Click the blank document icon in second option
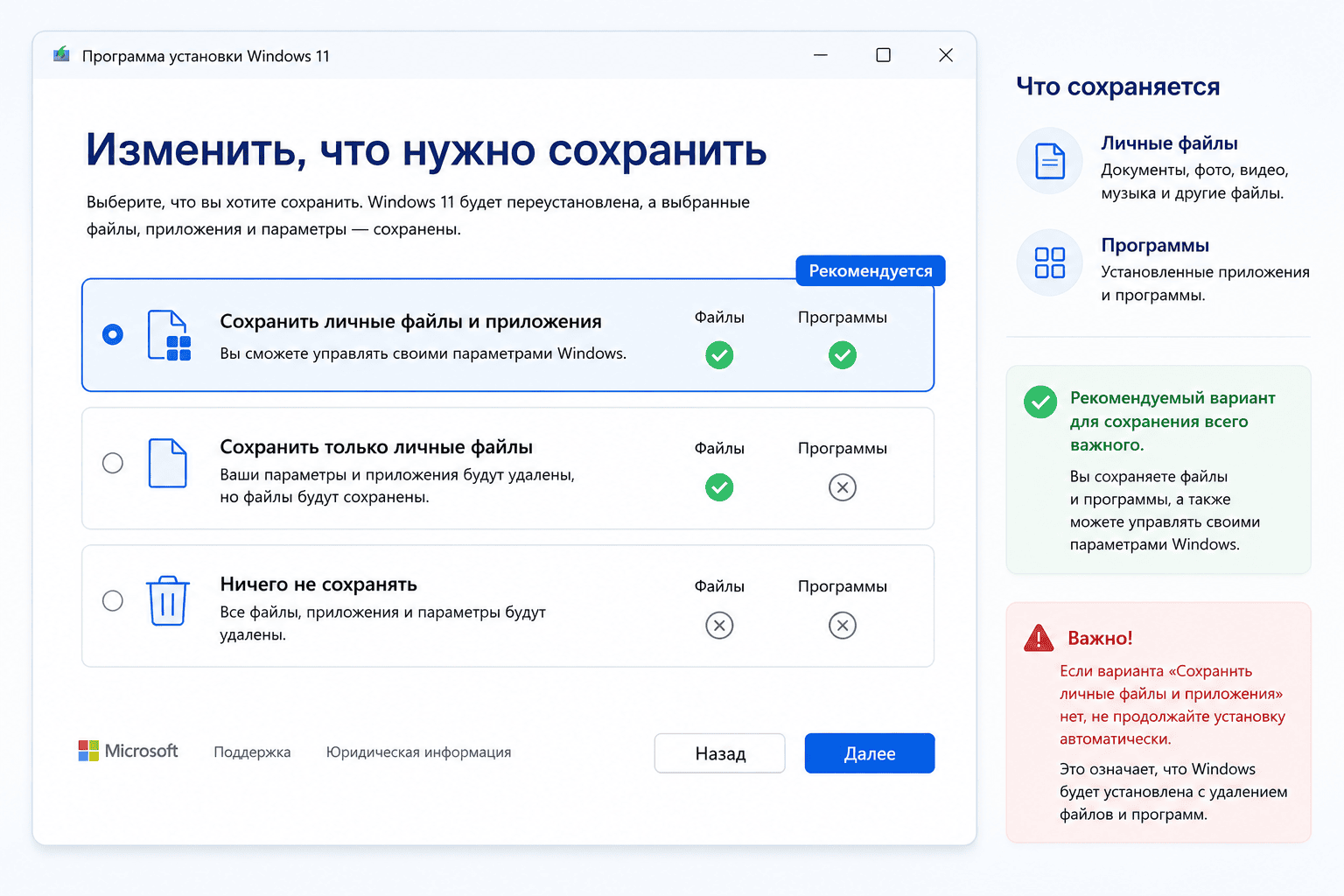Viewport: 1344px width, 896px height. click(168, 463)
